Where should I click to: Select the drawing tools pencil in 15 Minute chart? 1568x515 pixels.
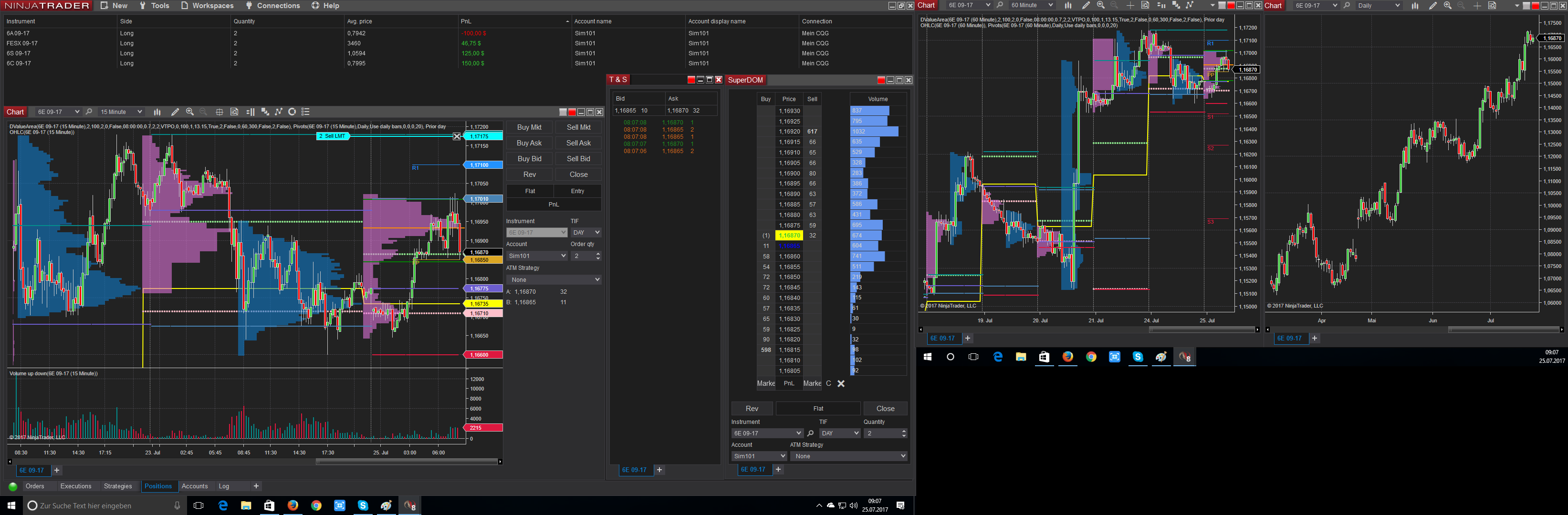(x=175, y=112)
